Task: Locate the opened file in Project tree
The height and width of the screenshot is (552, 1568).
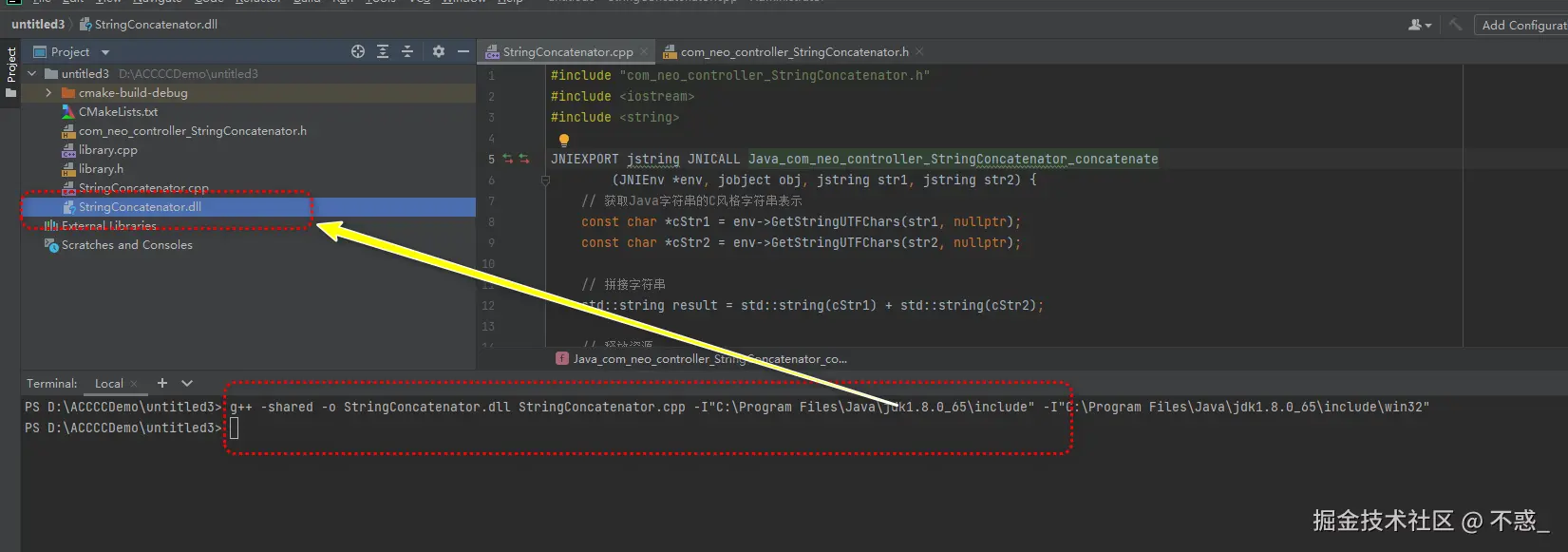Action: [358, 51]
